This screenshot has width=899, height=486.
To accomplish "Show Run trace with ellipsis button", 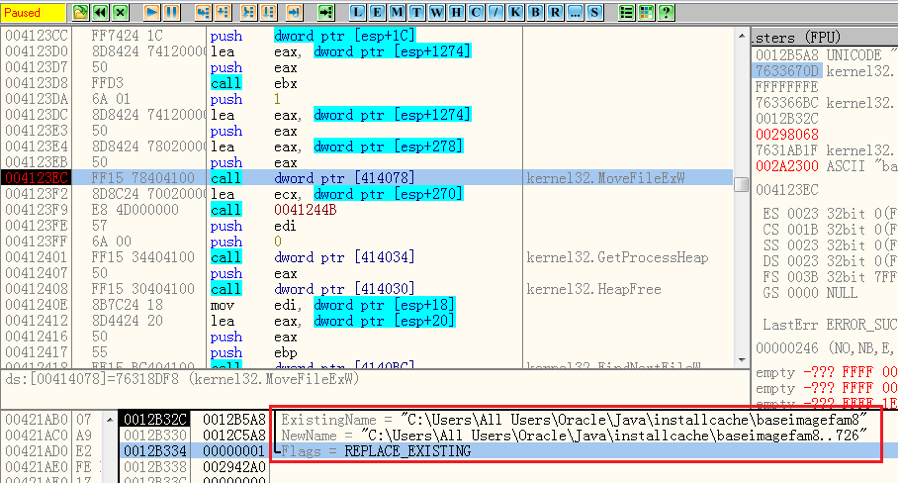I will [575, 12].
